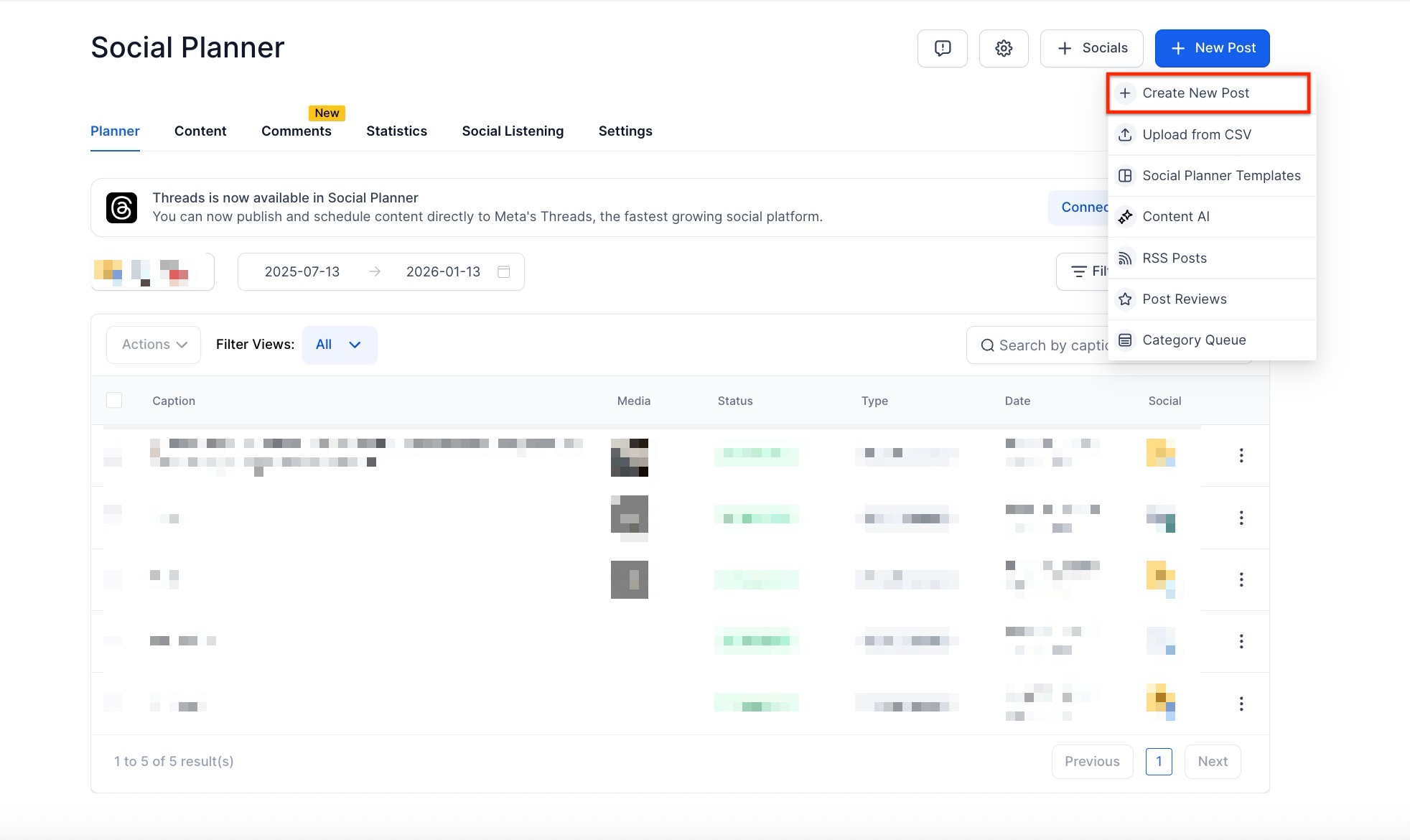Click the Socials button
Screen dimensions: 1410x840
[1091, 48]
